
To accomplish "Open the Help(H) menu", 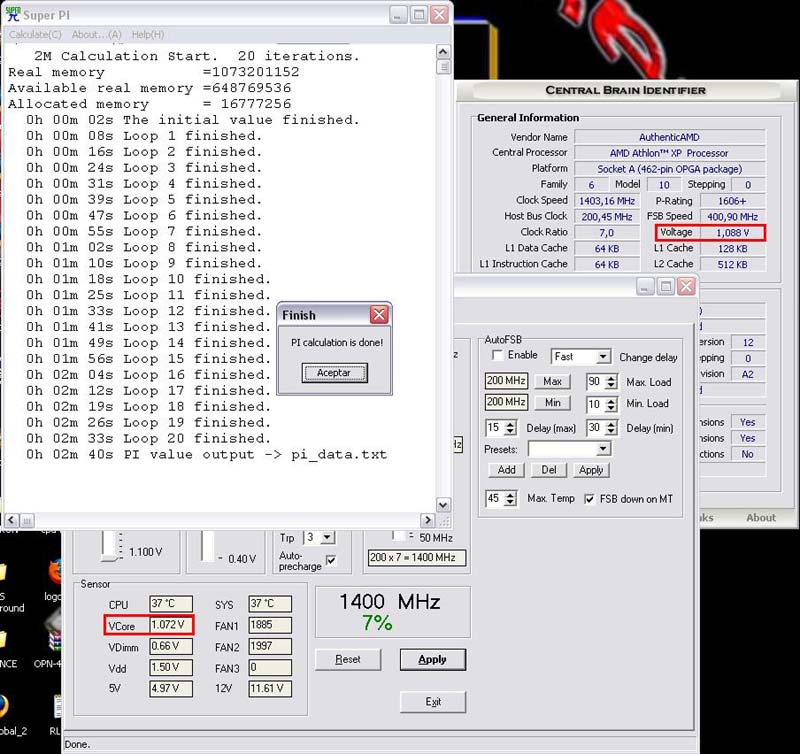I will (x=148, y=35).
